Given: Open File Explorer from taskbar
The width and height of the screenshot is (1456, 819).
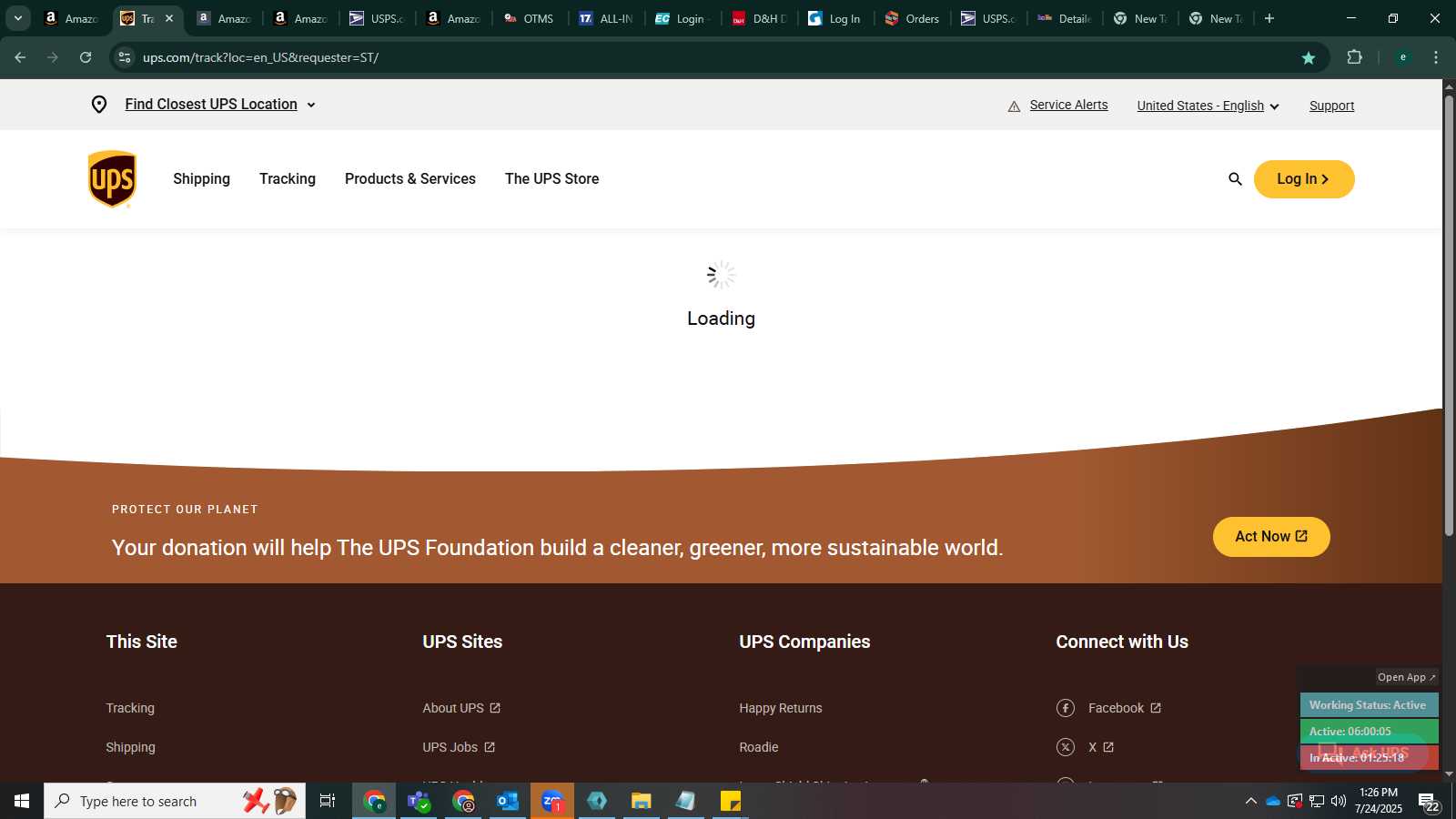Looking at the screenshot, I should tap(642, 801).
